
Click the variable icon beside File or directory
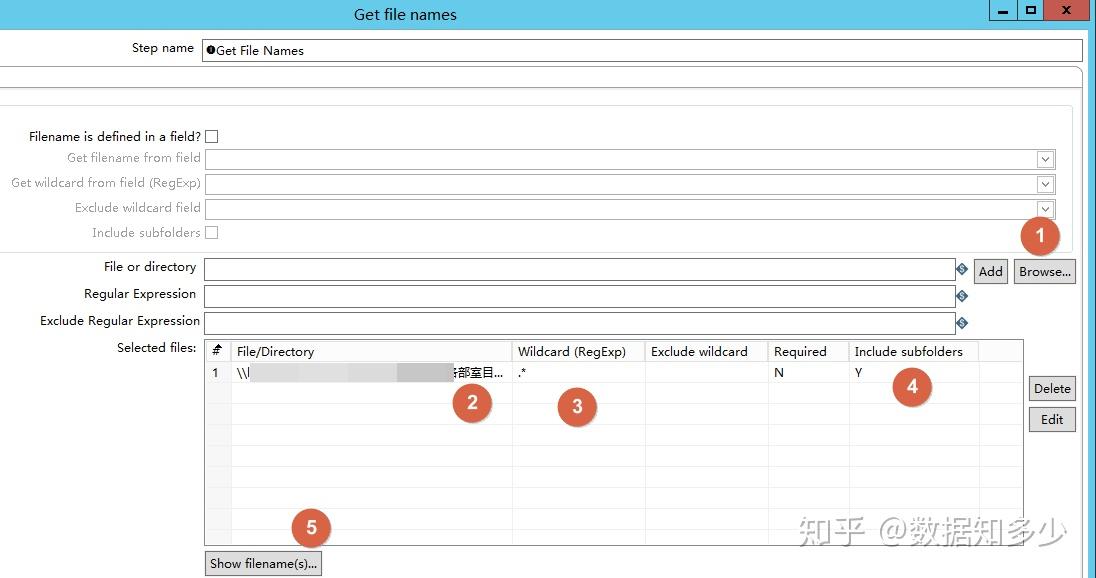(x=961, y=269)
